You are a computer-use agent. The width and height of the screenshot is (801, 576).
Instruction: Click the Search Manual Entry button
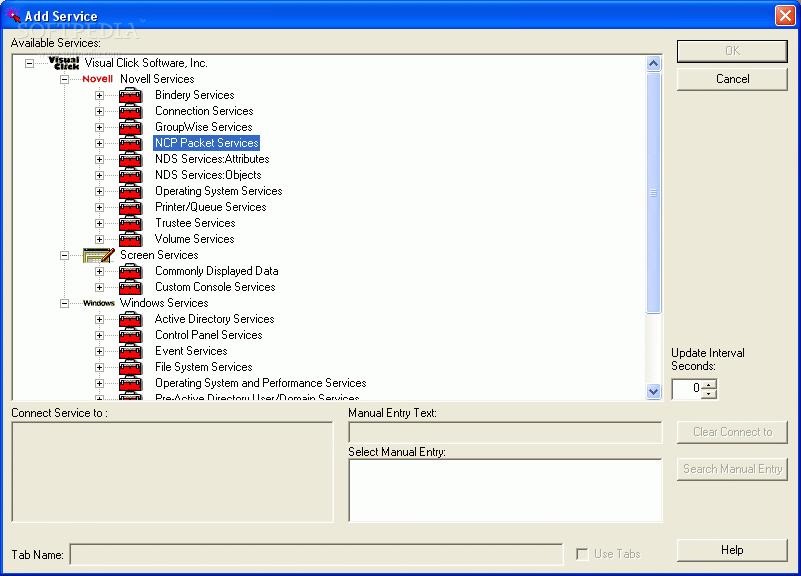coord(732,469)
